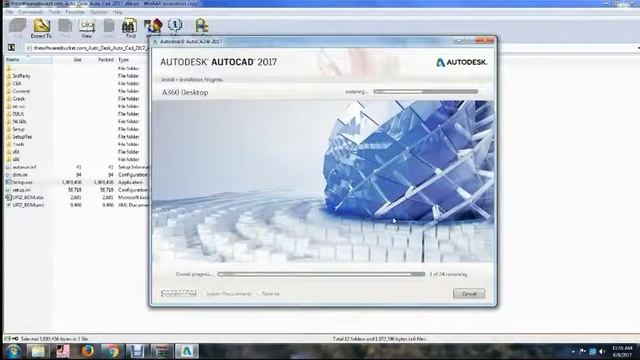Show hidden tray icons arrow
640x360 pixels.
tap(573, 351)
